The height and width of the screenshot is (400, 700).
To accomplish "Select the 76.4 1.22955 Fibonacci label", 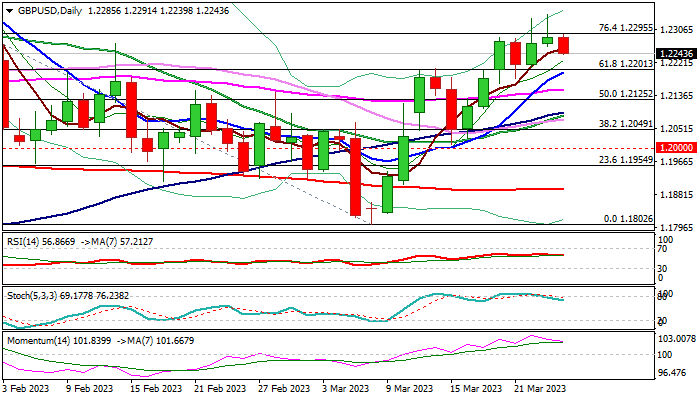I will 626,28.
